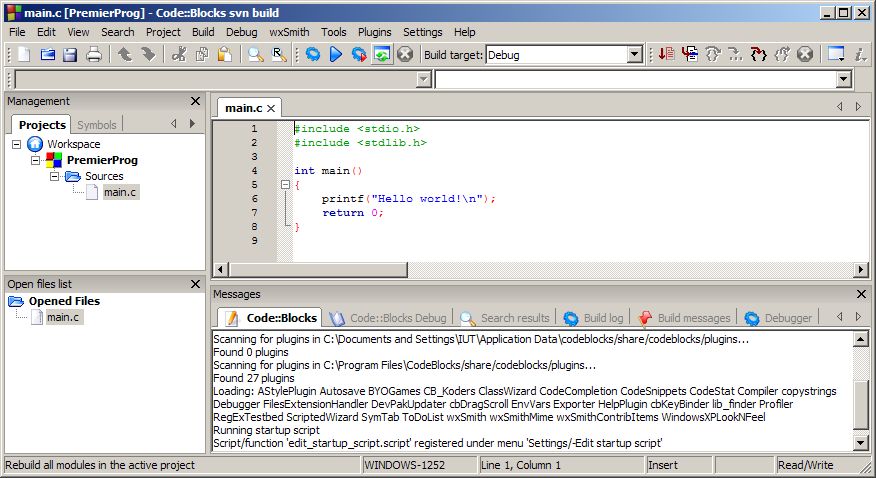Screen dimensions: 876x478
Task: Click the Cut scissors icon
Action: pyautogui.click(x=179, y=54)
